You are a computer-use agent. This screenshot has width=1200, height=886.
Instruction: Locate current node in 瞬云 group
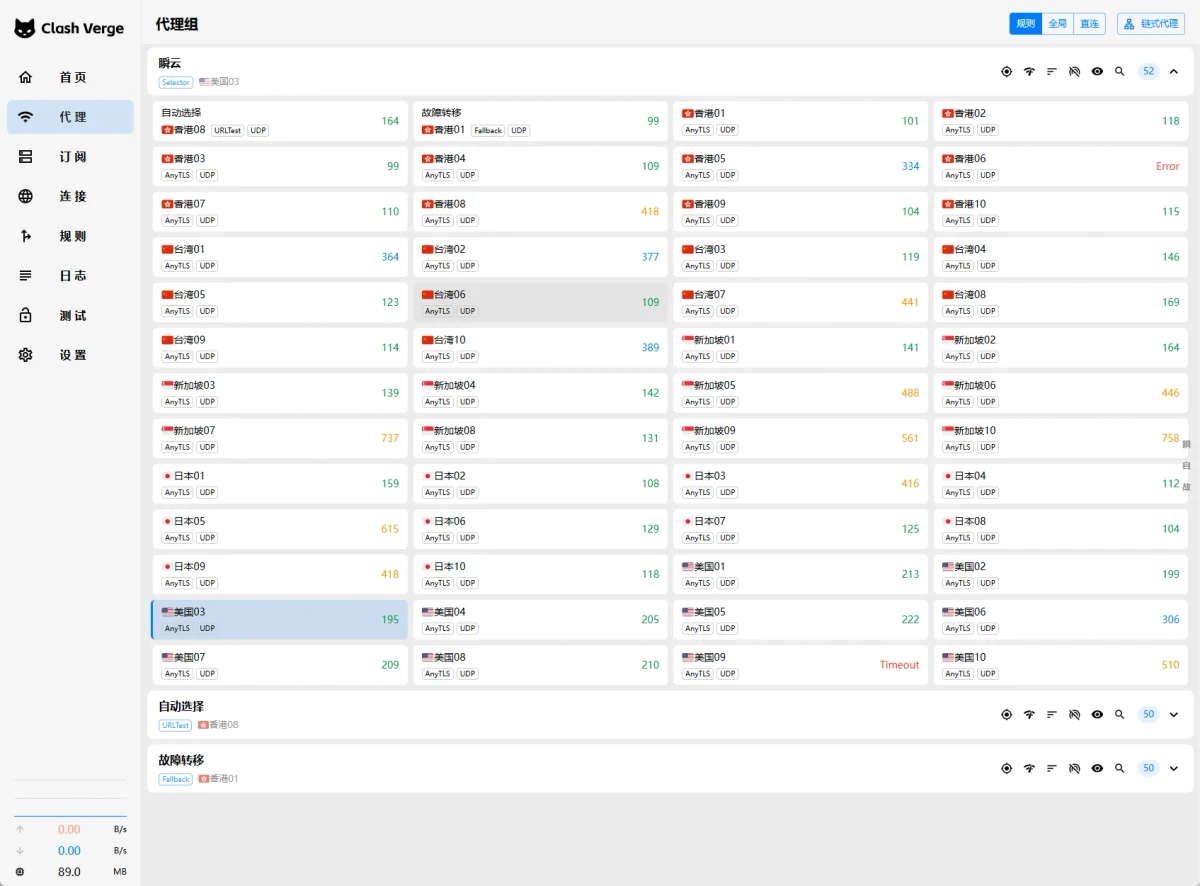(x=1007, y=71)
